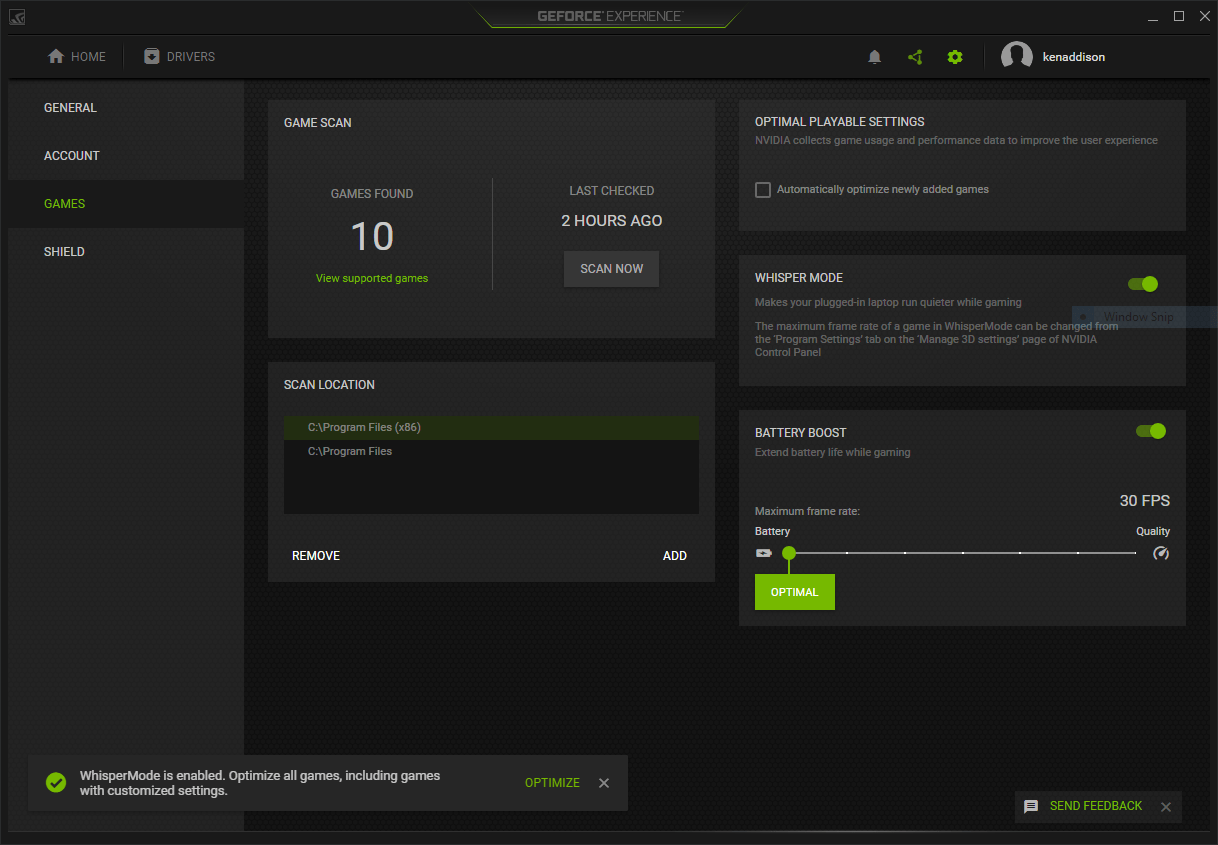Click Scan Now to check for games
This screenshot has width=1218, height=845.
(611, 268)
